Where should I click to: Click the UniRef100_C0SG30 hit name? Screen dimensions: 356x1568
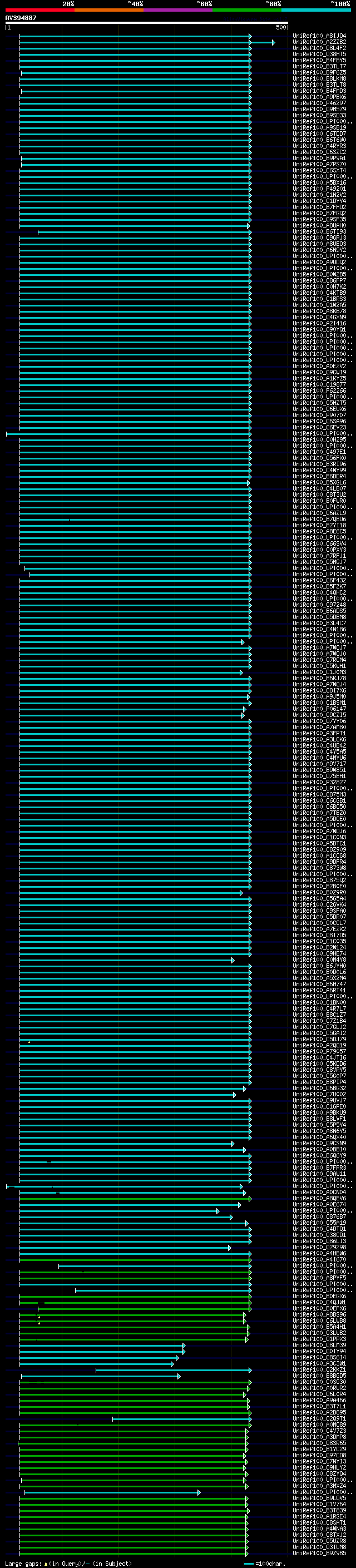click(319, 1382)
